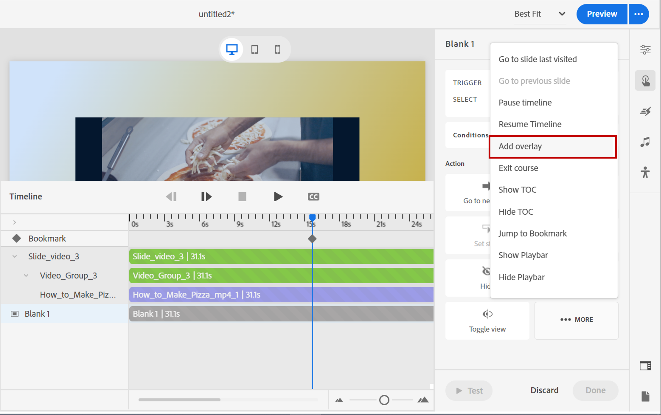The height and width of the screenshot is (415, 661).
Task: Open audio panel with music note icon
Action: pyautogui.click(x=645, y=142)
